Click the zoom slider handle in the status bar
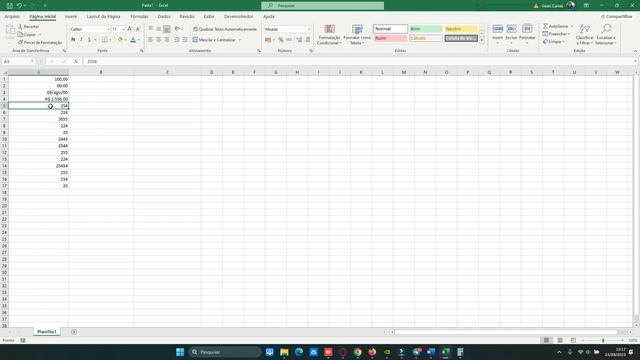The height and width of the screenshot is (360, 640). 603,340
